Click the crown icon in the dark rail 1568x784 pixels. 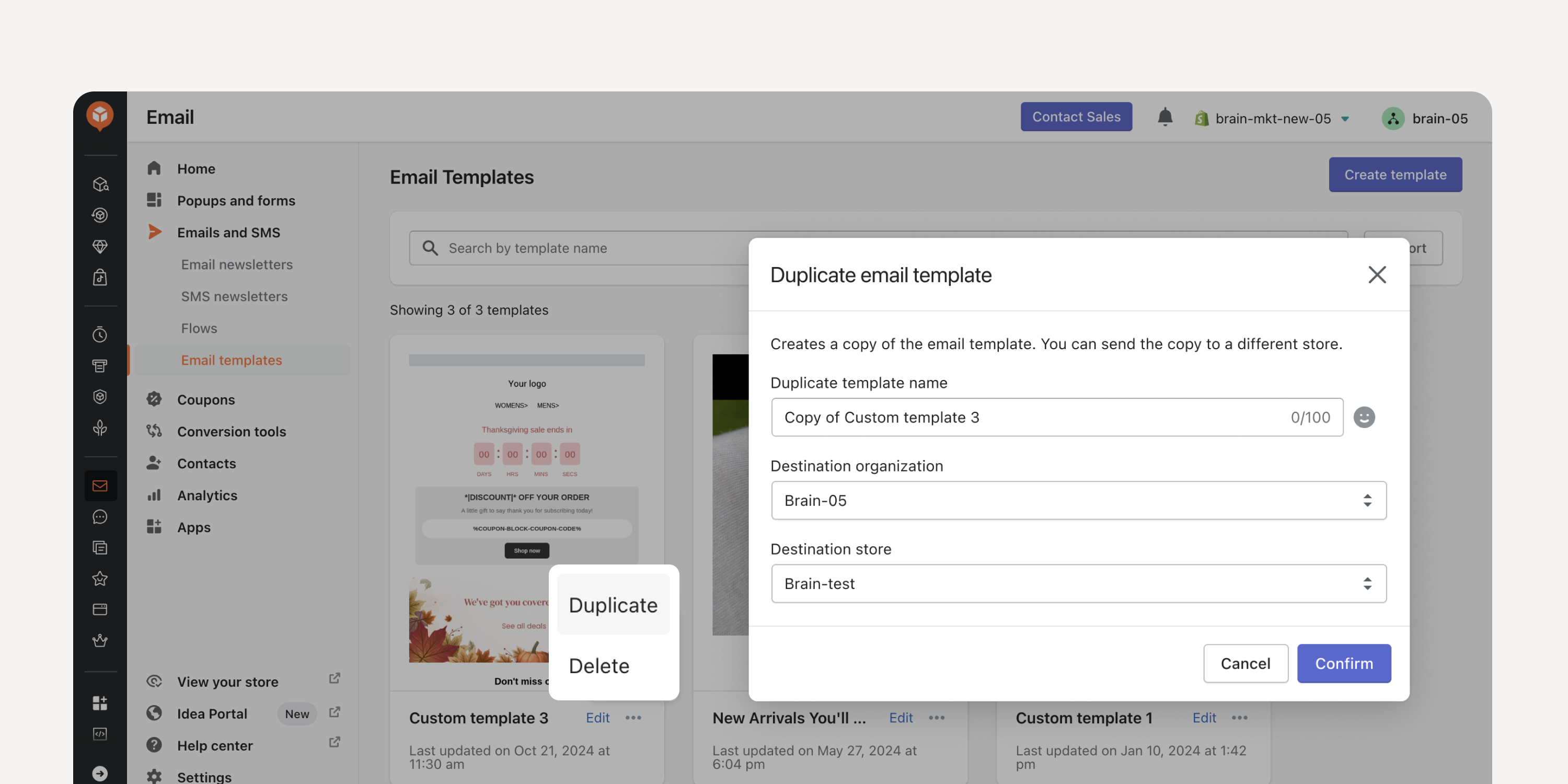[100, 640]
